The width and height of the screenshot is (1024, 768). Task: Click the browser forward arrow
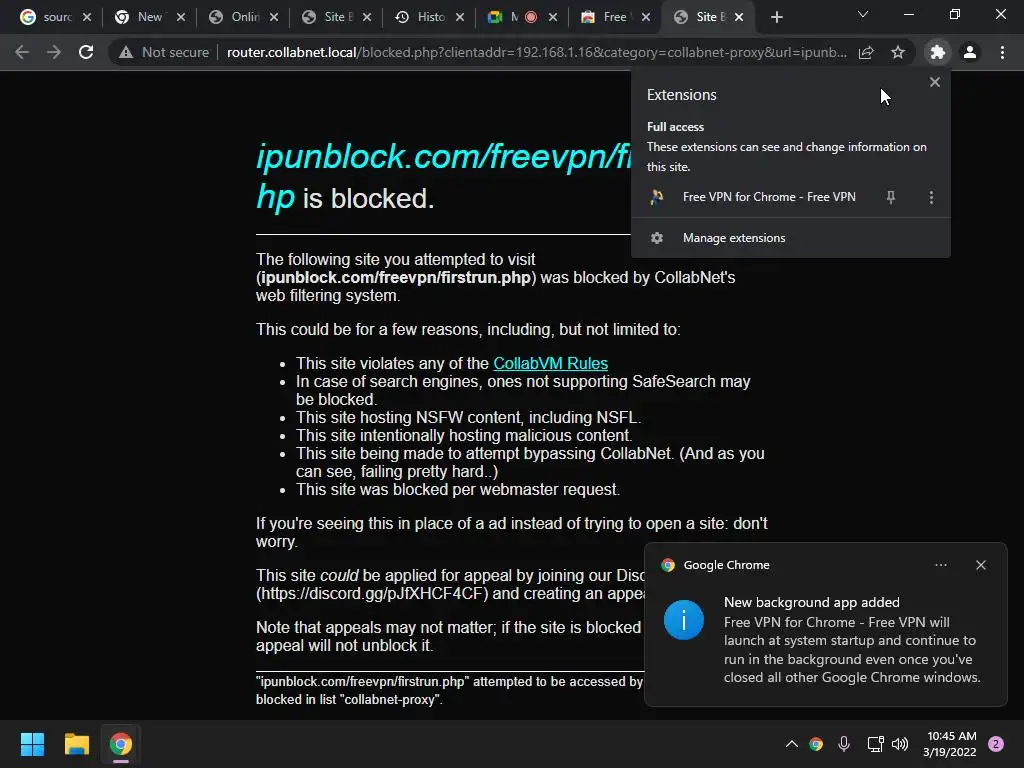pos(54,52)
